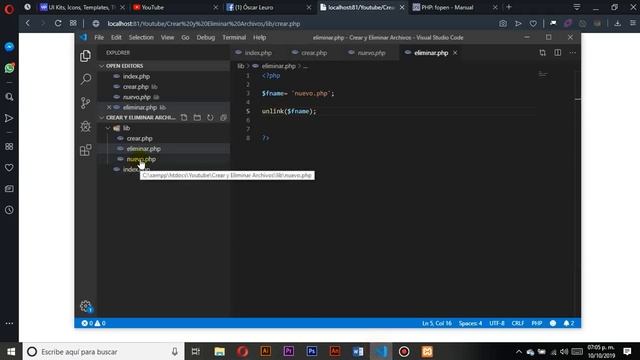Select nuevo.php in the lib folder tree

141,159
